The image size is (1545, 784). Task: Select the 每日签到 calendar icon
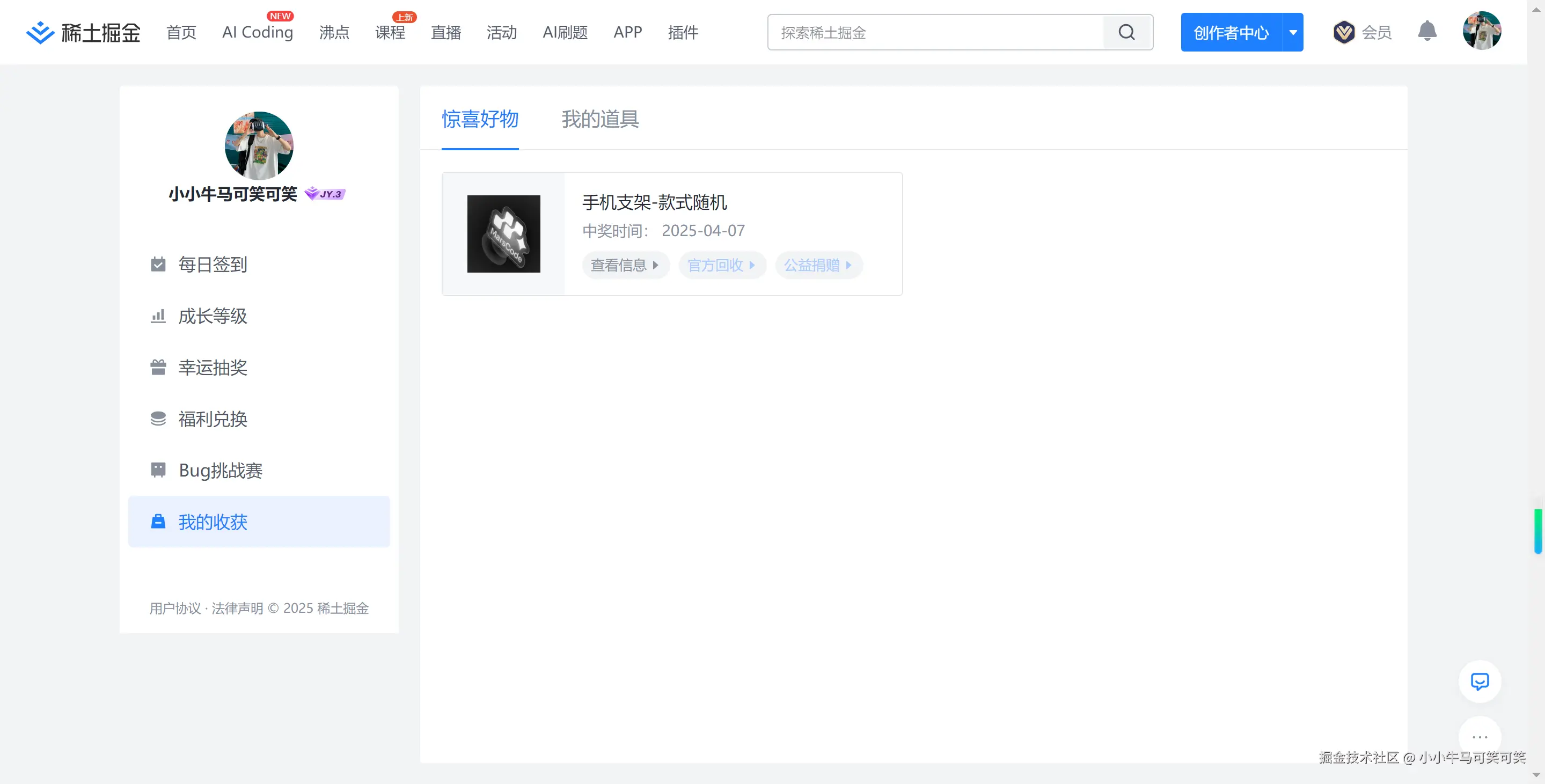[x=158, y=264]
